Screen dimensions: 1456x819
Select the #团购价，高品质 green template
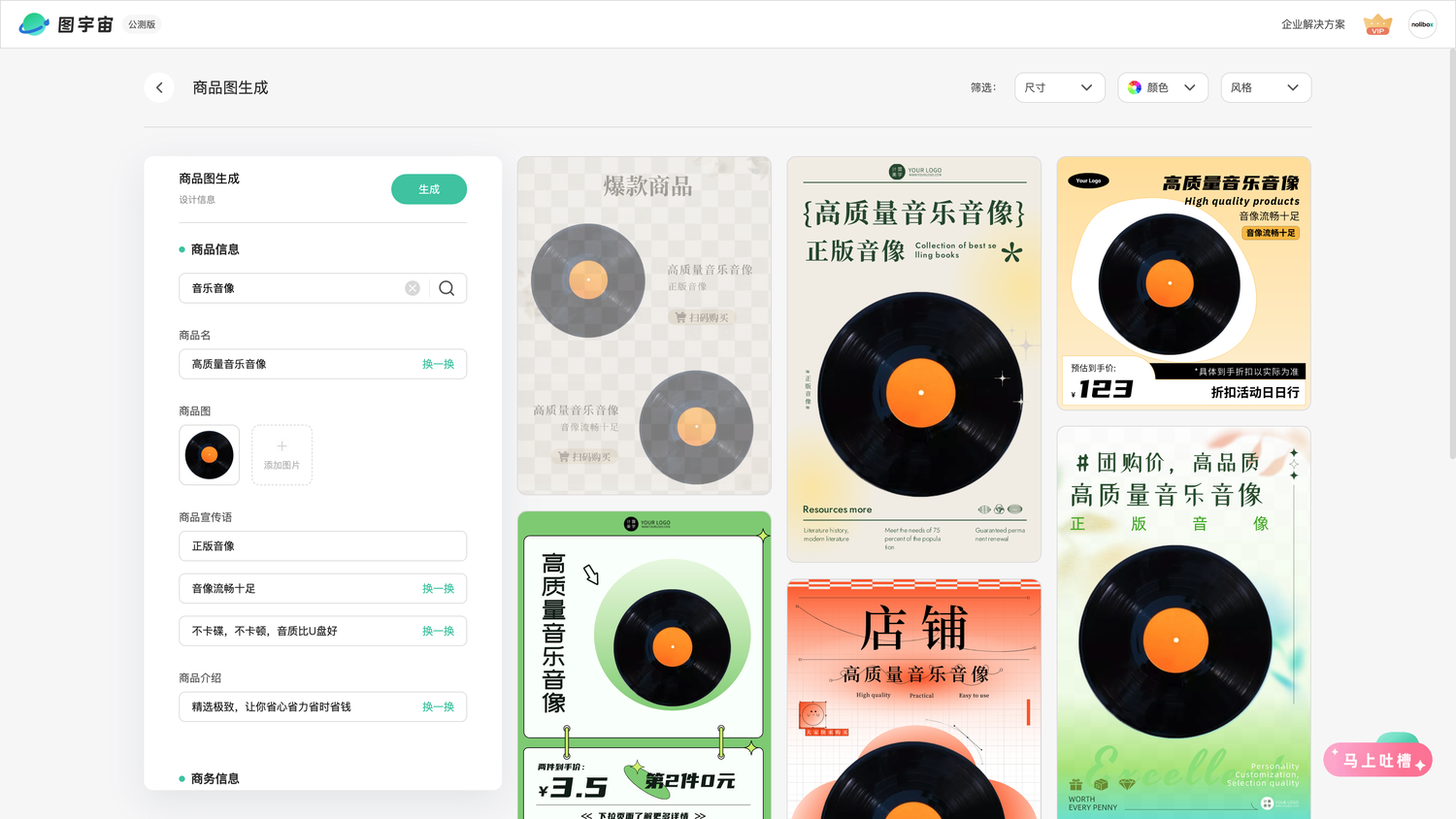click(1184, 623)
